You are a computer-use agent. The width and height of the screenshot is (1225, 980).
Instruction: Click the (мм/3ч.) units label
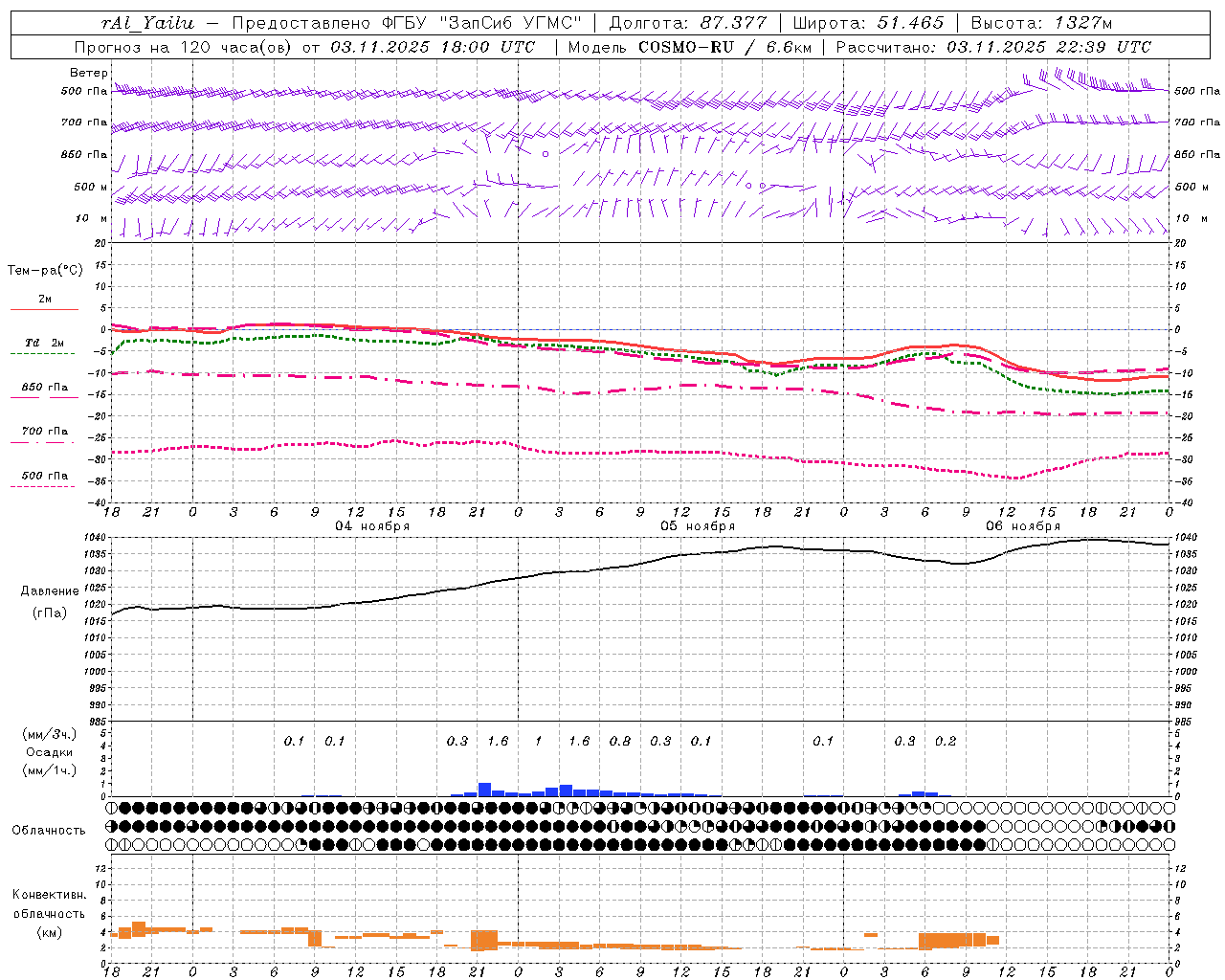point(49,734)
